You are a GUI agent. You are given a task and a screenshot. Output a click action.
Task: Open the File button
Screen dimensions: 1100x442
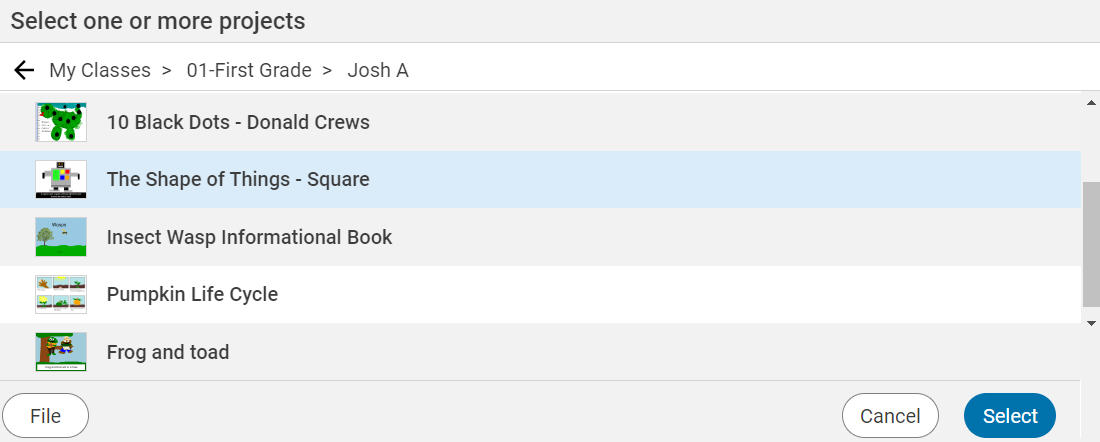pos(46,416)
